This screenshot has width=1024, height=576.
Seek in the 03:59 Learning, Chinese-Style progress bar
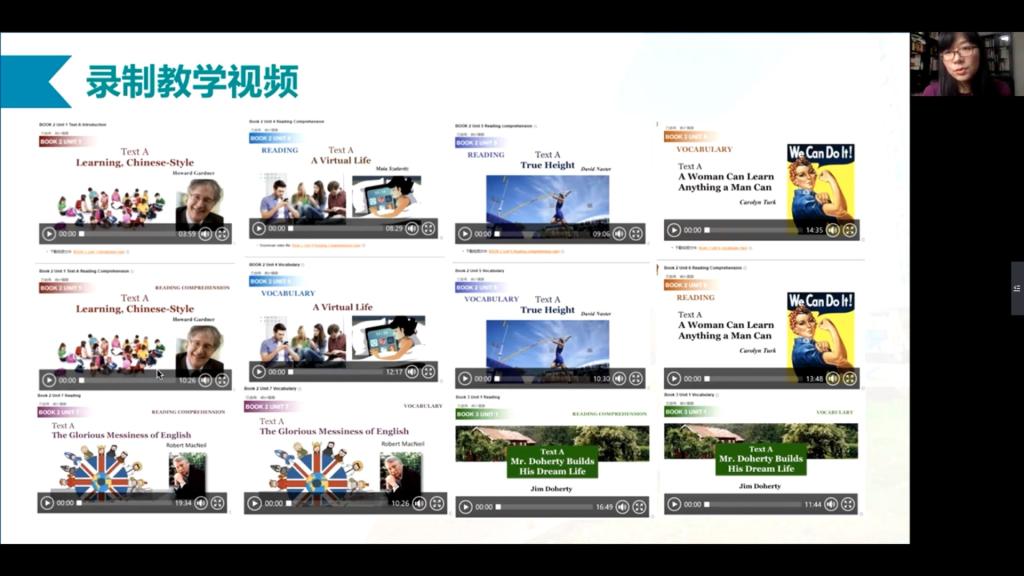tap(127, 234)
